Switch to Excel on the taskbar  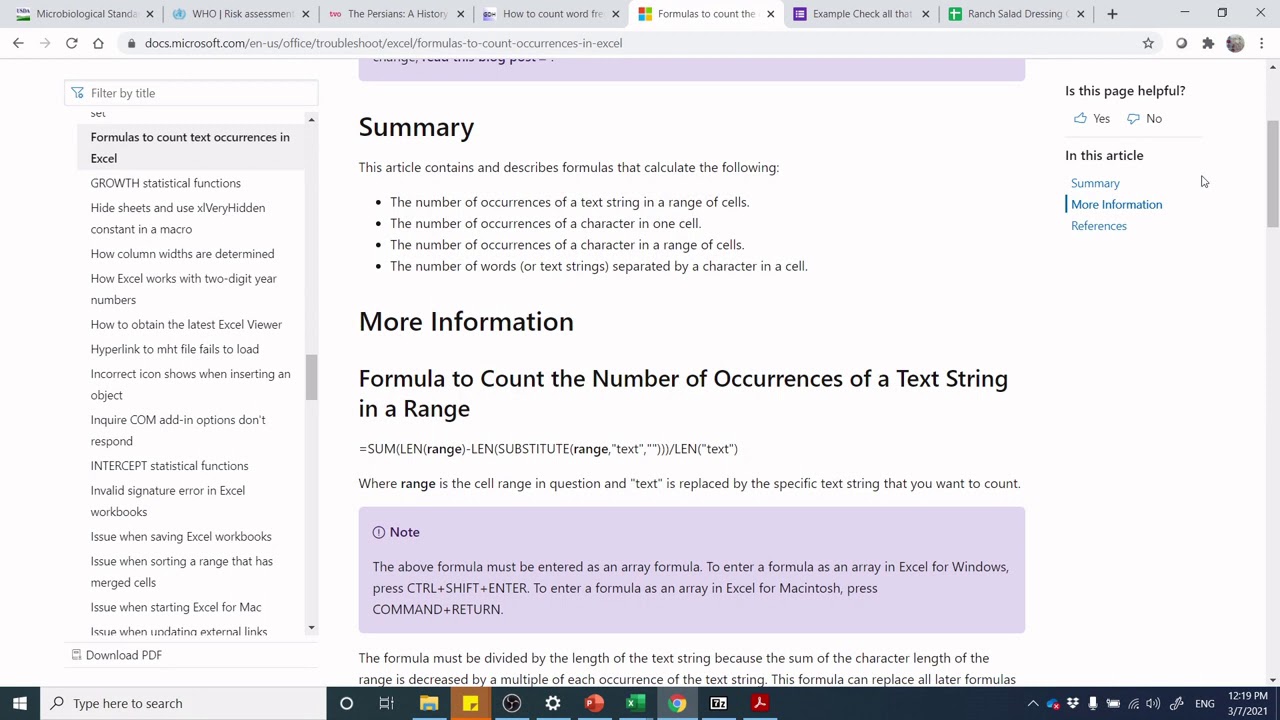(x=635, y=703)
